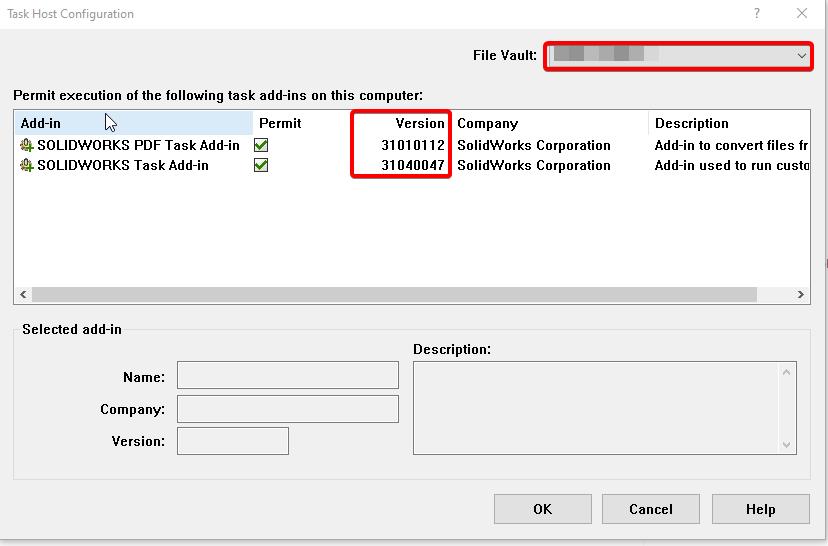Click into the Company field
Screen dimensions: 828x546
click(288, 409)
